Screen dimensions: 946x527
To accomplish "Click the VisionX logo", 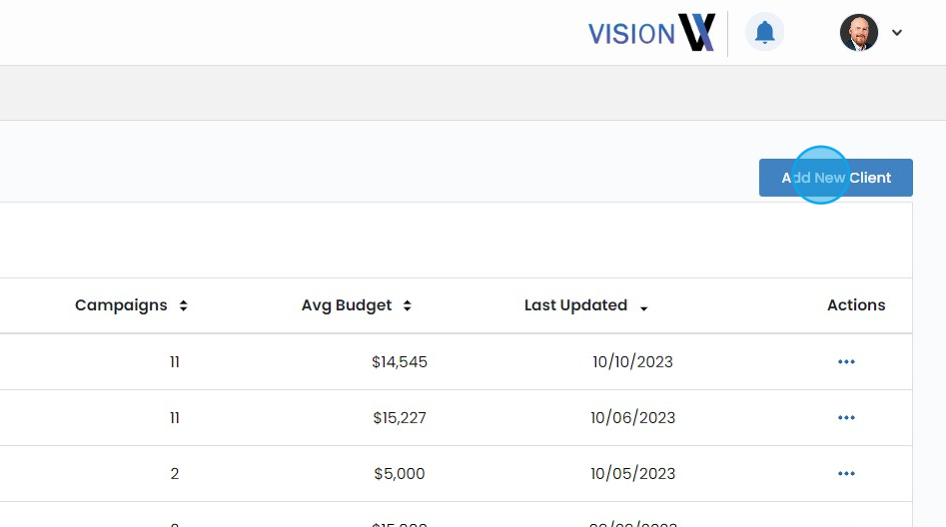I will [651, 33].
